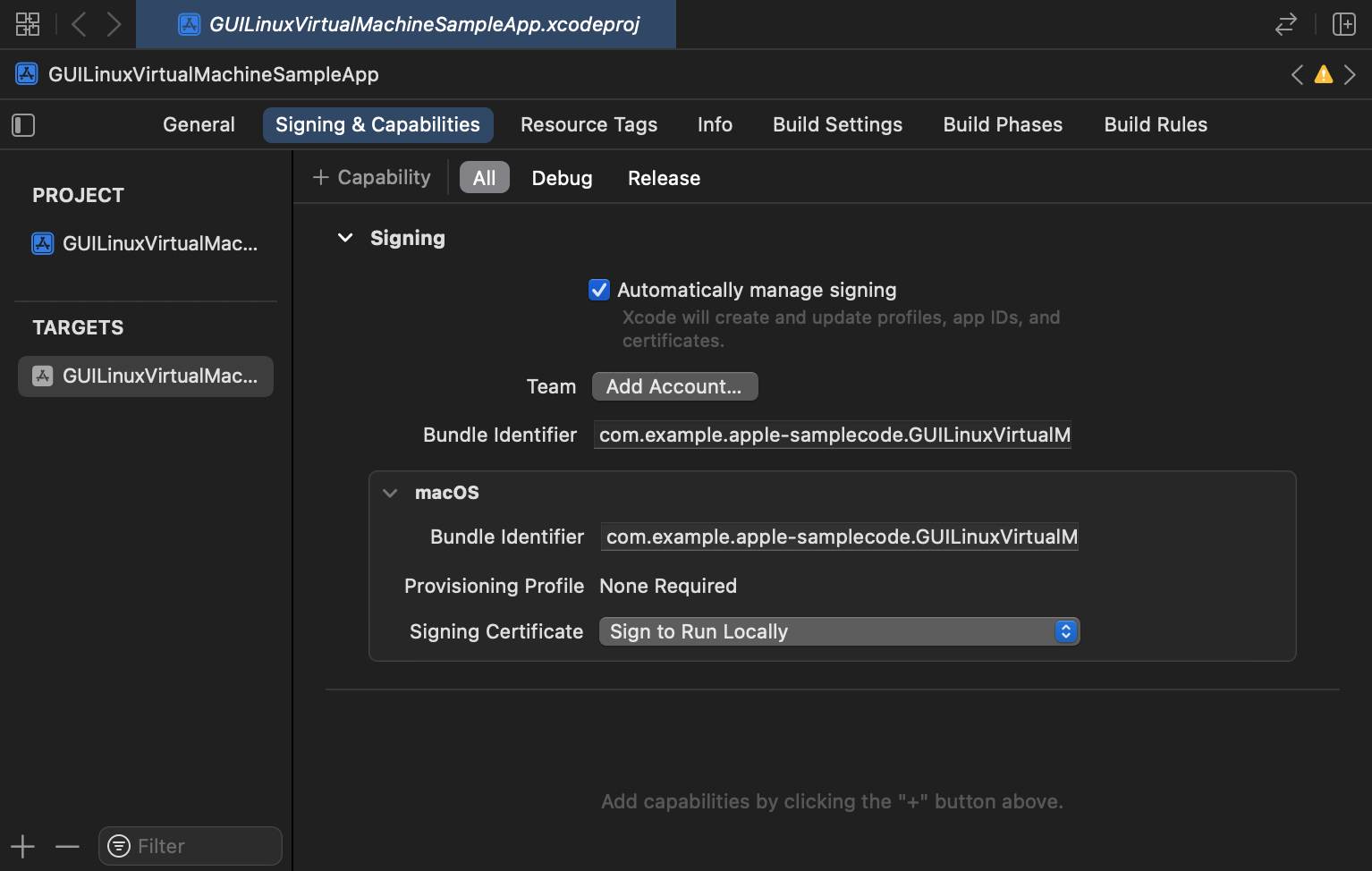
Task: Click the + Capability button
Action: point(371,177)
